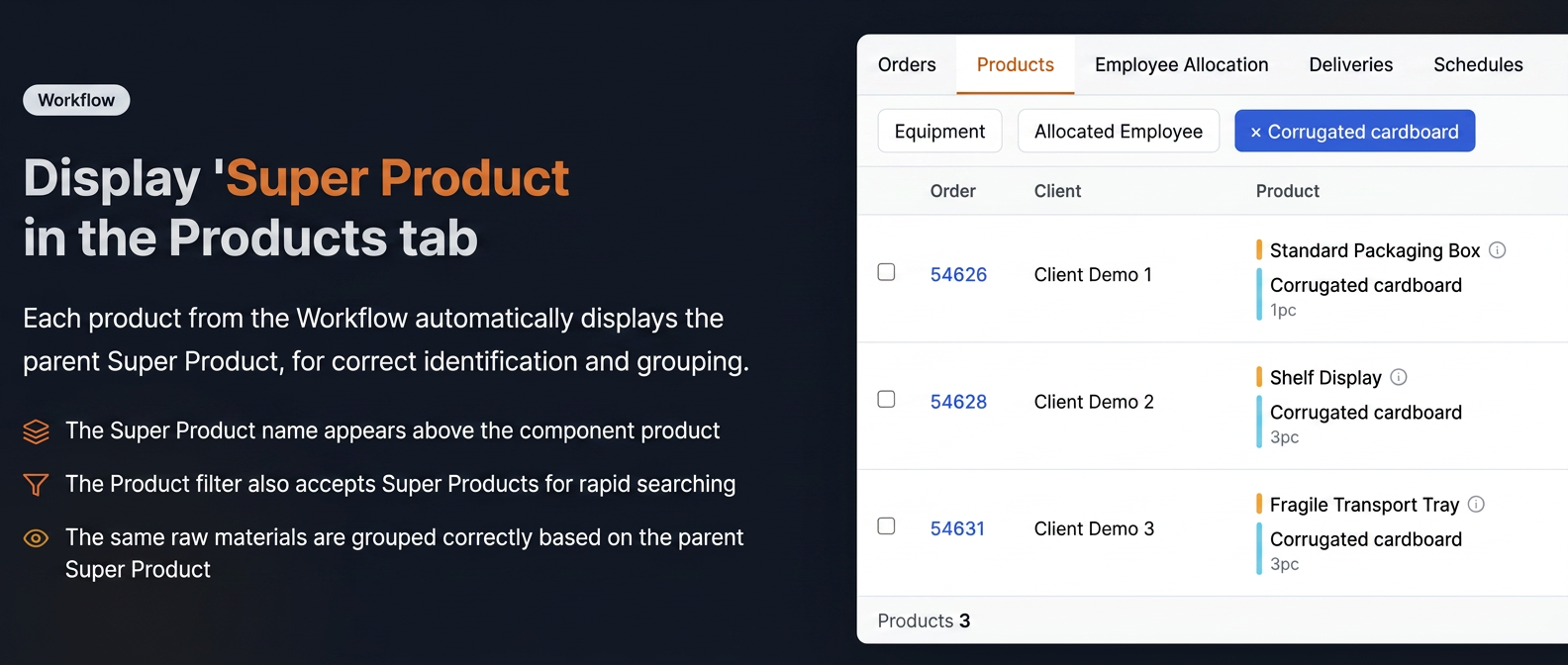Click the Workflow badge label
This screenshot has height=665, width=1568.
76,100
